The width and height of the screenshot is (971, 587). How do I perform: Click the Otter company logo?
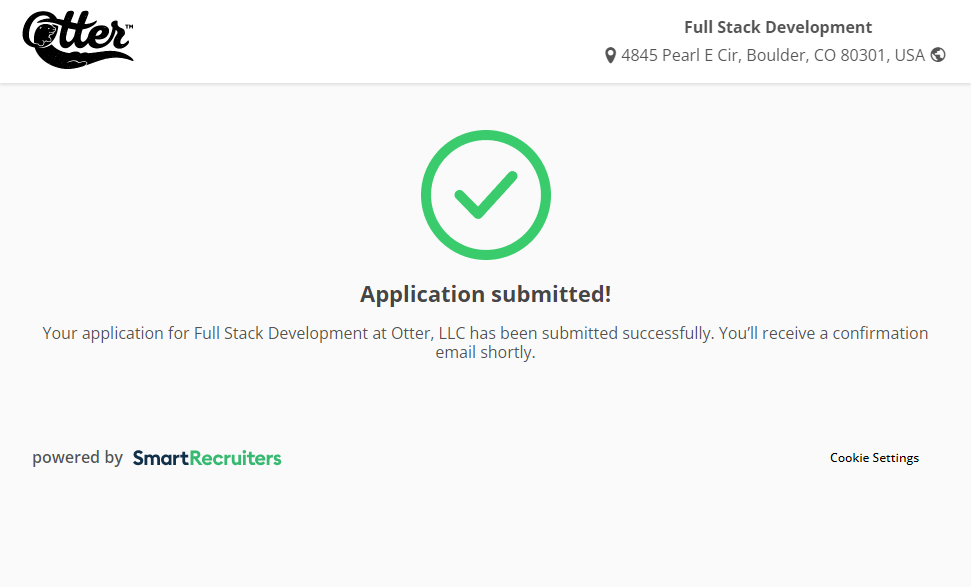pos(76,40)
